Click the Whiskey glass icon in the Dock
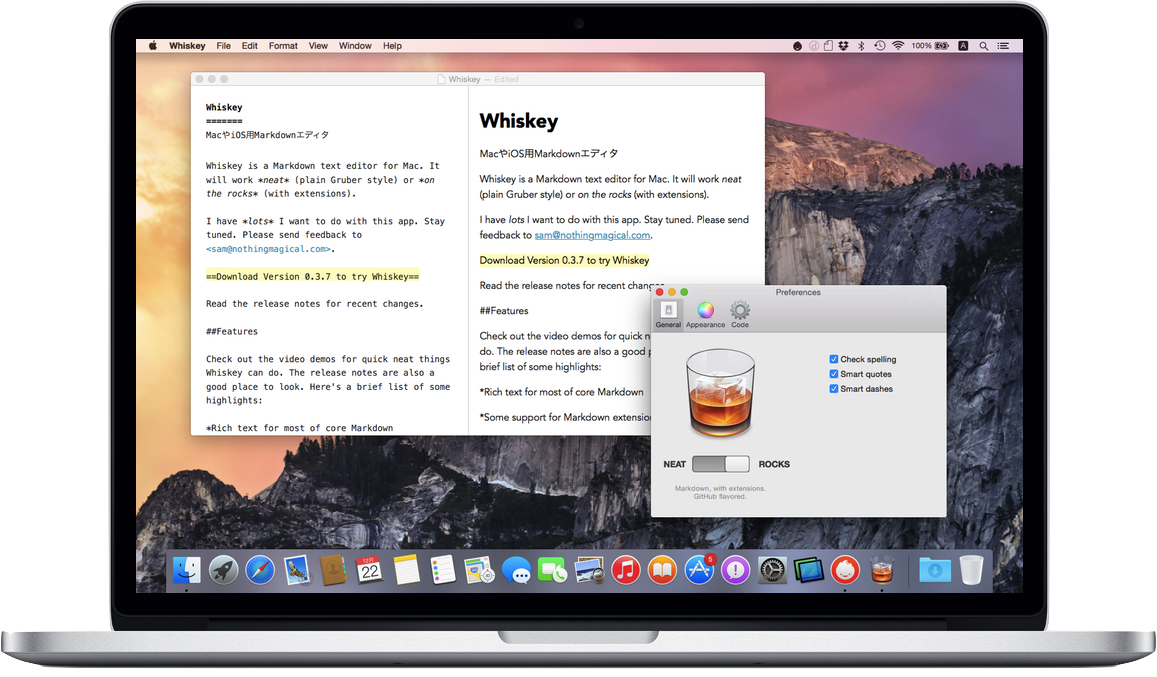The width and height of the screenshot is (1157, 677). (x=882, y=570)
